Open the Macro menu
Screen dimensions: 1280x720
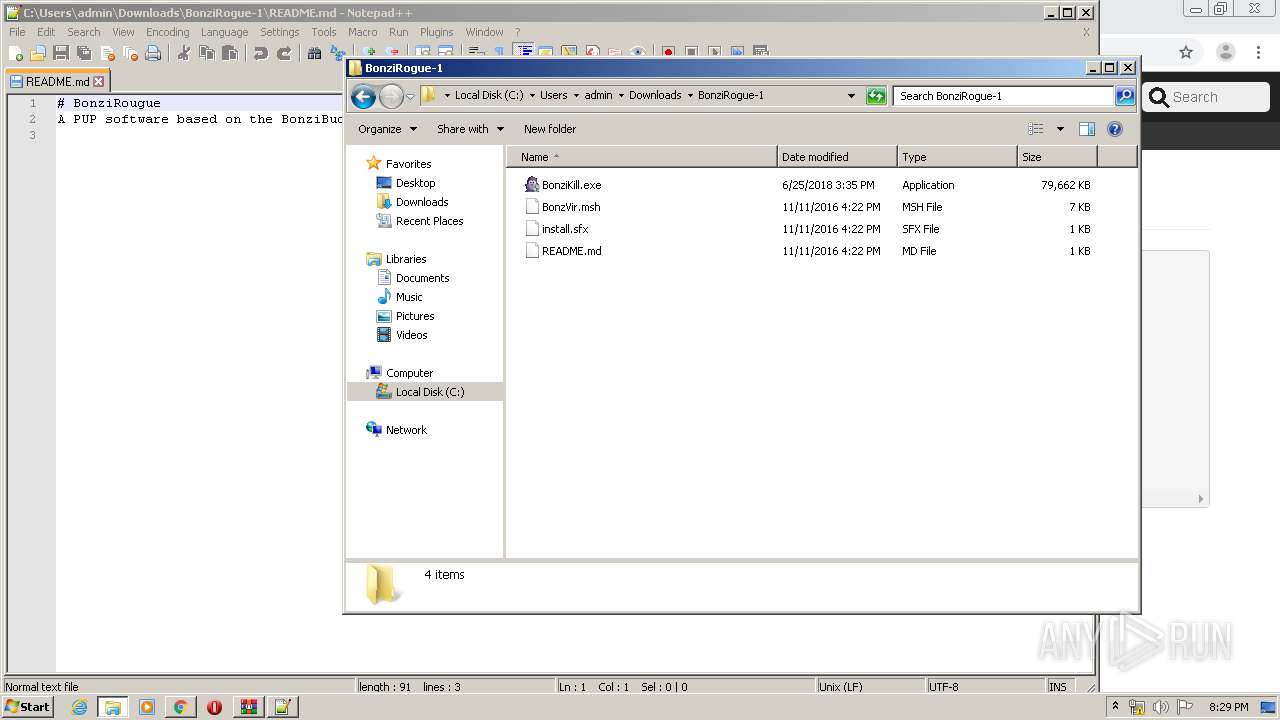(363, 32)
